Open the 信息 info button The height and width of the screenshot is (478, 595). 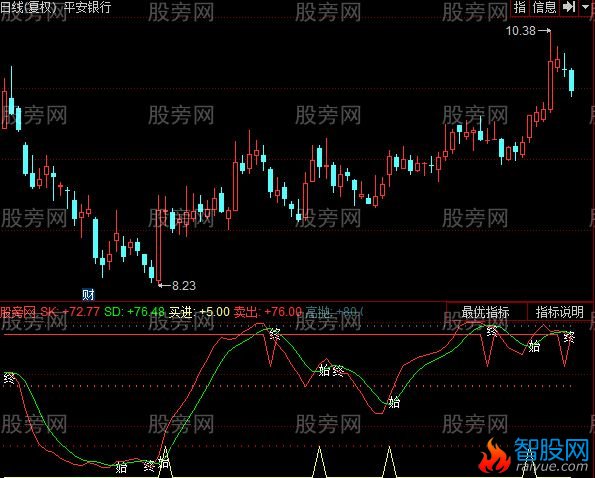point(544,7)
